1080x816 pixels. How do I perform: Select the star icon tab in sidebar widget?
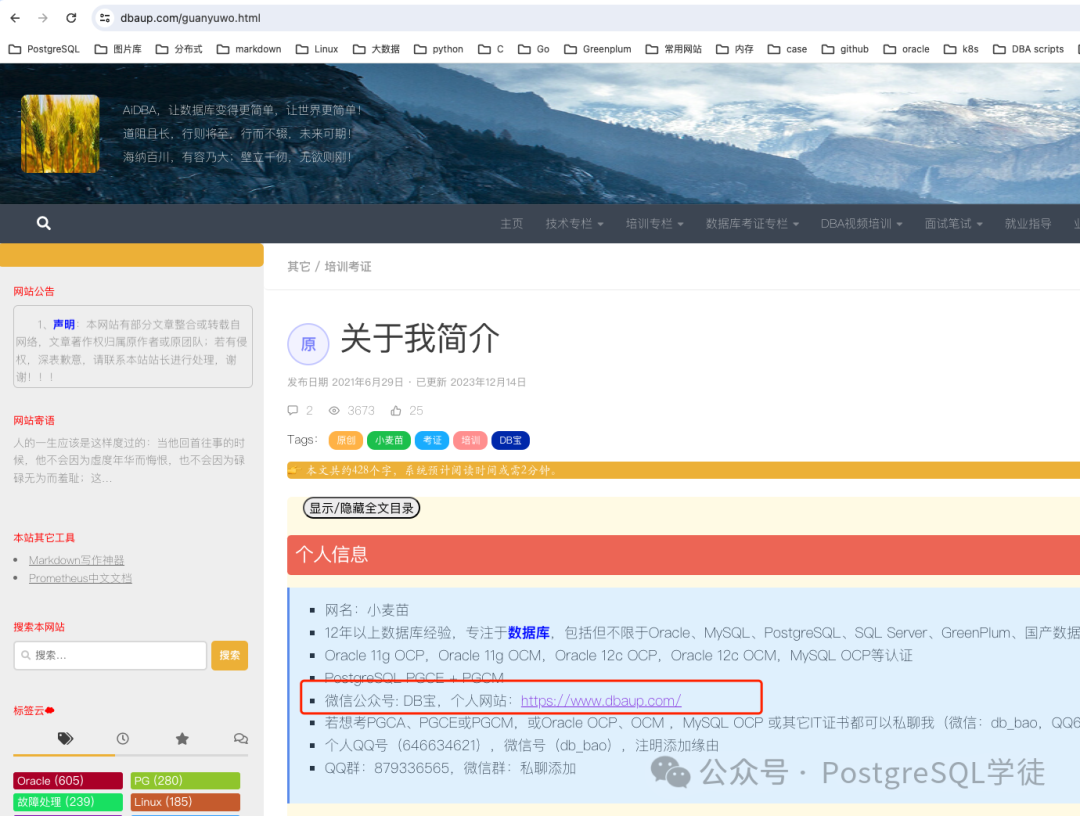point(182,739)
